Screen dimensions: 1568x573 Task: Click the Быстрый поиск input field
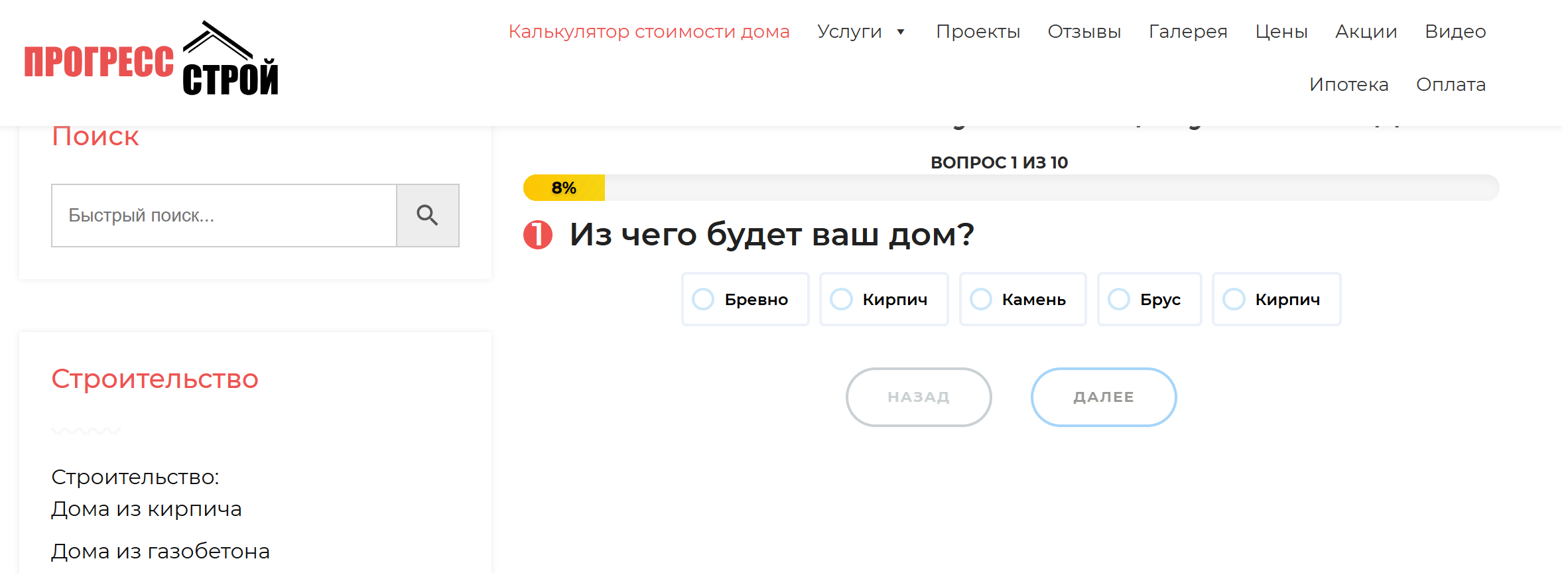223,215
